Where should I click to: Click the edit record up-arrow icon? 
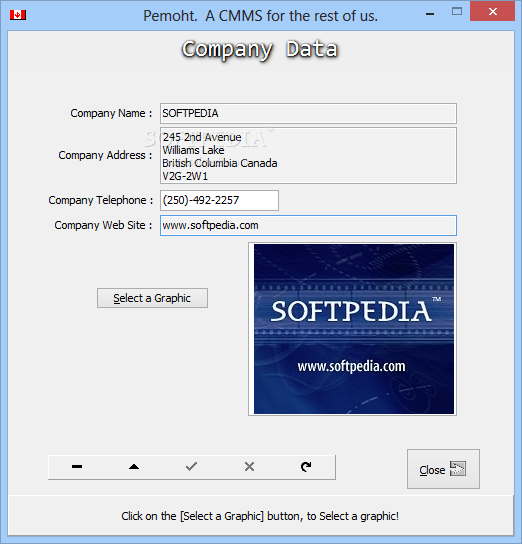tap(134, 467)
